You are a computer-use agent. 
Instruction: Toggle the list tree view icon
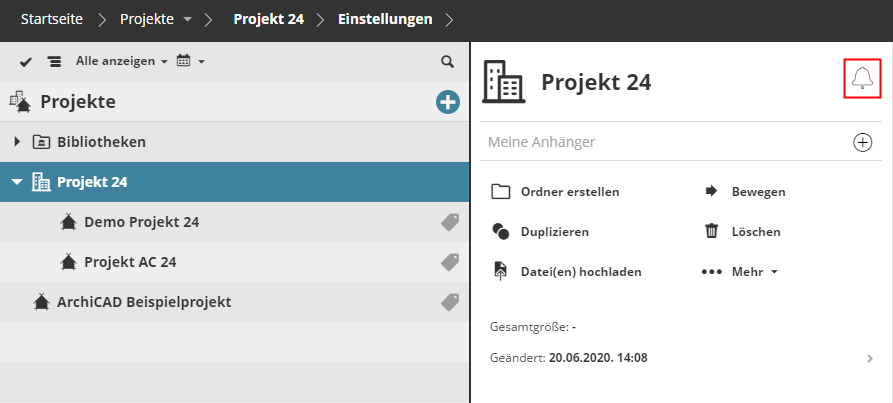coord(54,62)
